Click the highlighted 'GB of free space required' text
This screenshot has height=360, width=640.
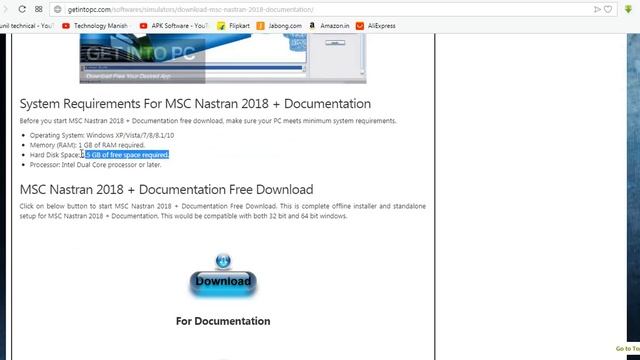point(127,155)
